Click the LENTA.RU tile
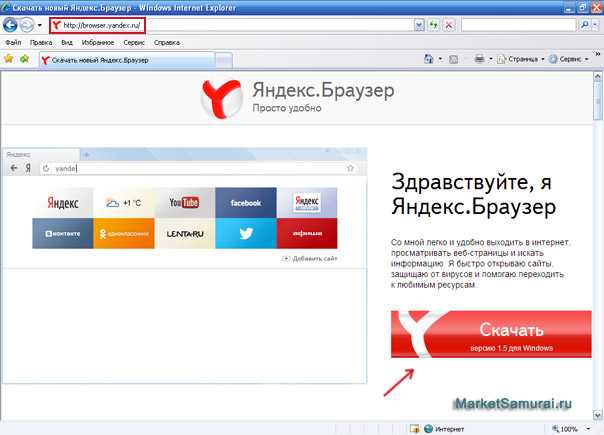Screen dimensions: 604x435 tap(185, 233)
